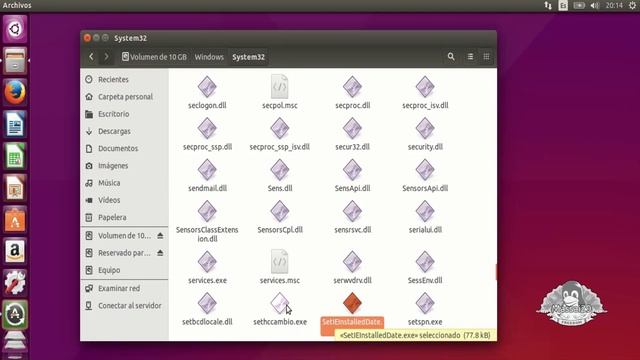
Task: Open the battery indicator menu
Action: (579, 5)
